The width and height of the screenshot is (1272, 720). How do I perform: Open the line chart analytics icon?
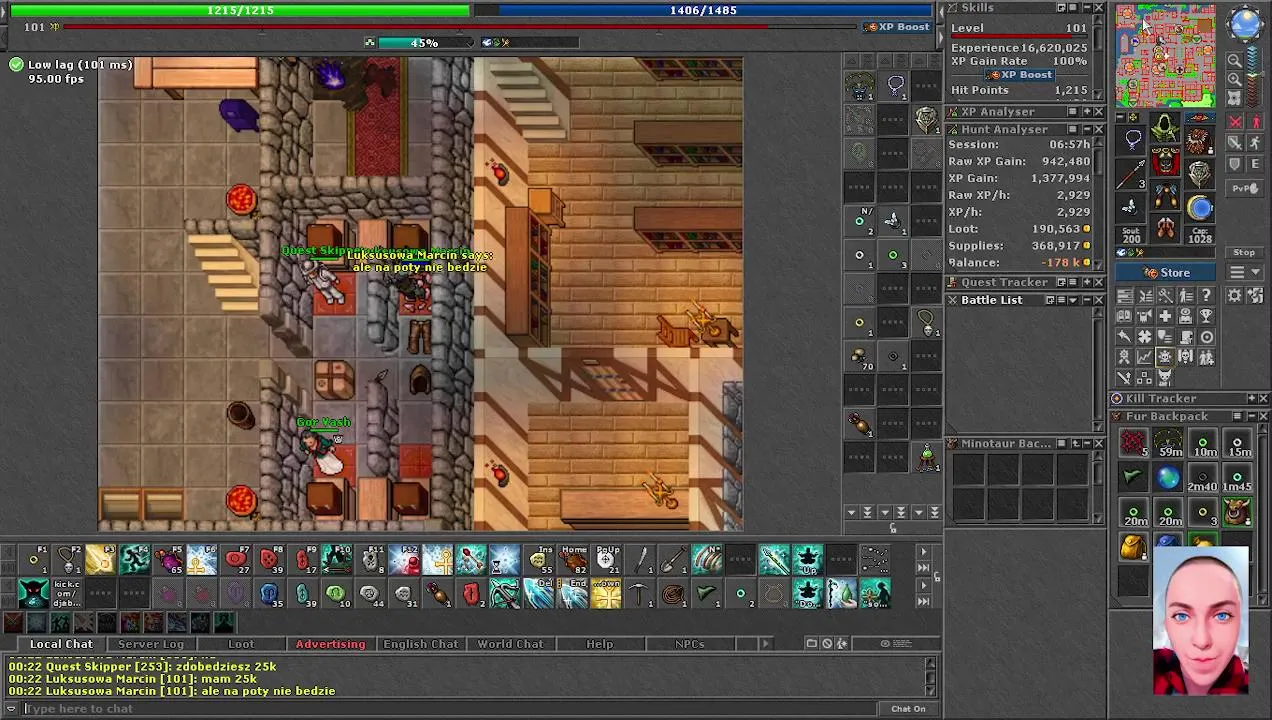(1144, 357)
